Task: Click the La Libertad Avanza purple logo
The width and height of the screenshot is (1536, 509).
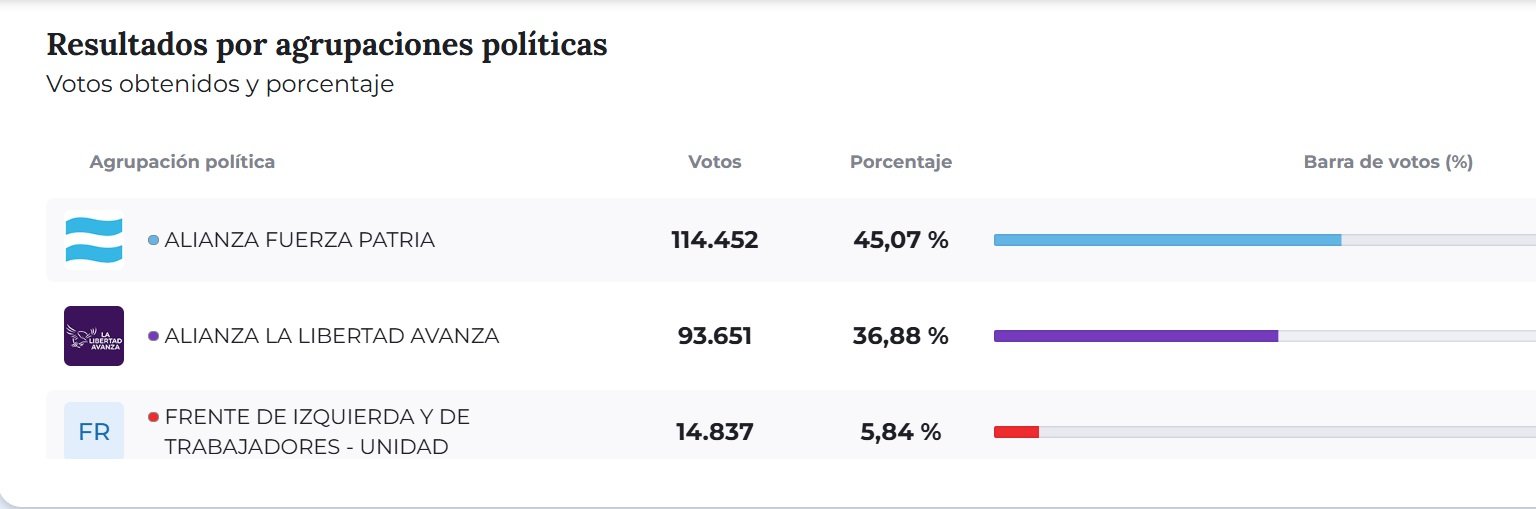Action: click(94, 336)
